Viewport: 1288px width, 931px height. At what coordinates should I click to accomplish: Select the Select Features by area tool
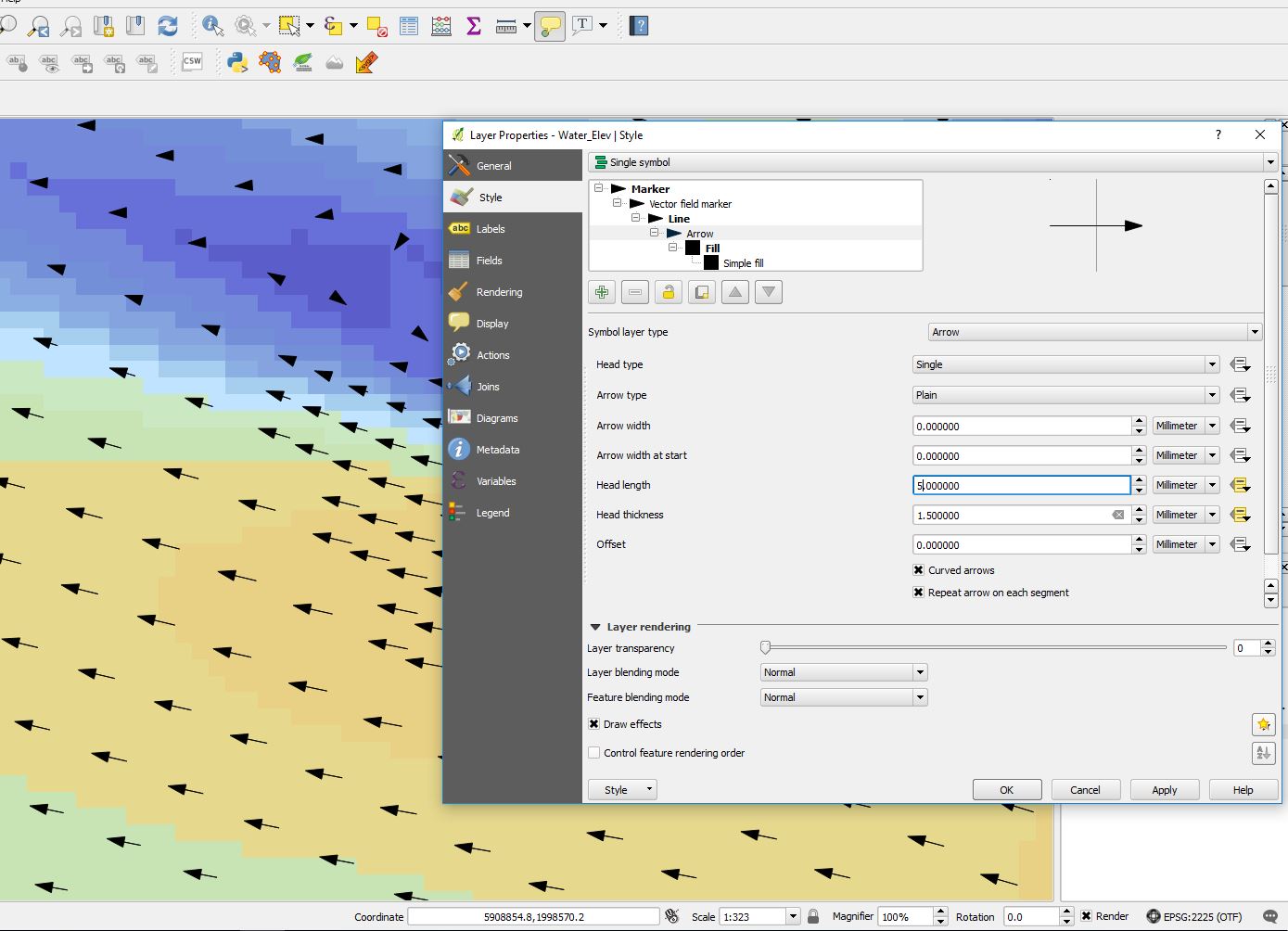tap(289, 26)
